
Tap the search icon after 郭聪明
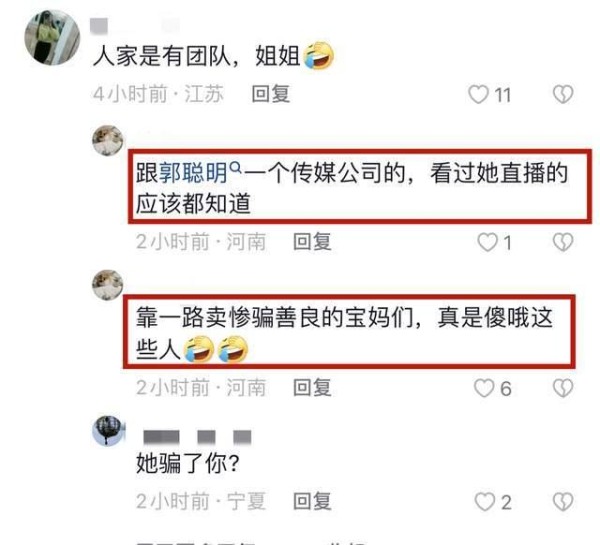click(x=236, y=168)
